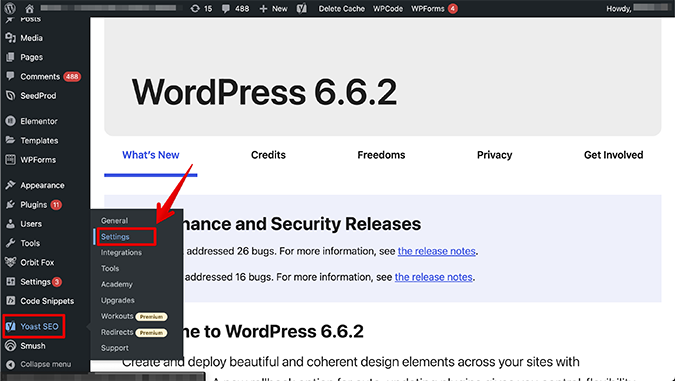This screenshot has height=381, width=675.
Task: Switch to the What's New tab
Action: 151,155
